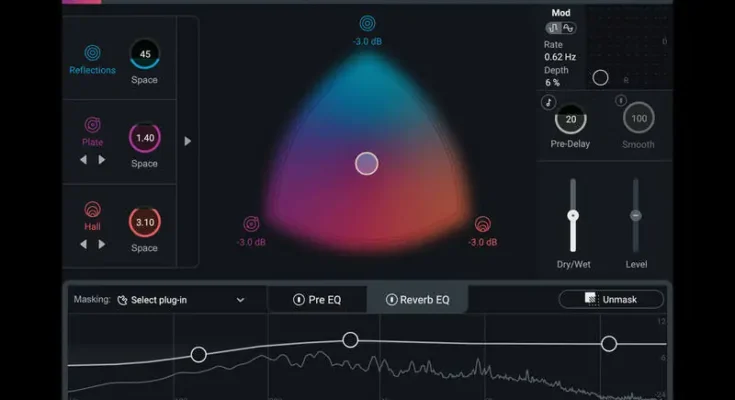Click the blend pad center puck

click(x=367, y=164)
